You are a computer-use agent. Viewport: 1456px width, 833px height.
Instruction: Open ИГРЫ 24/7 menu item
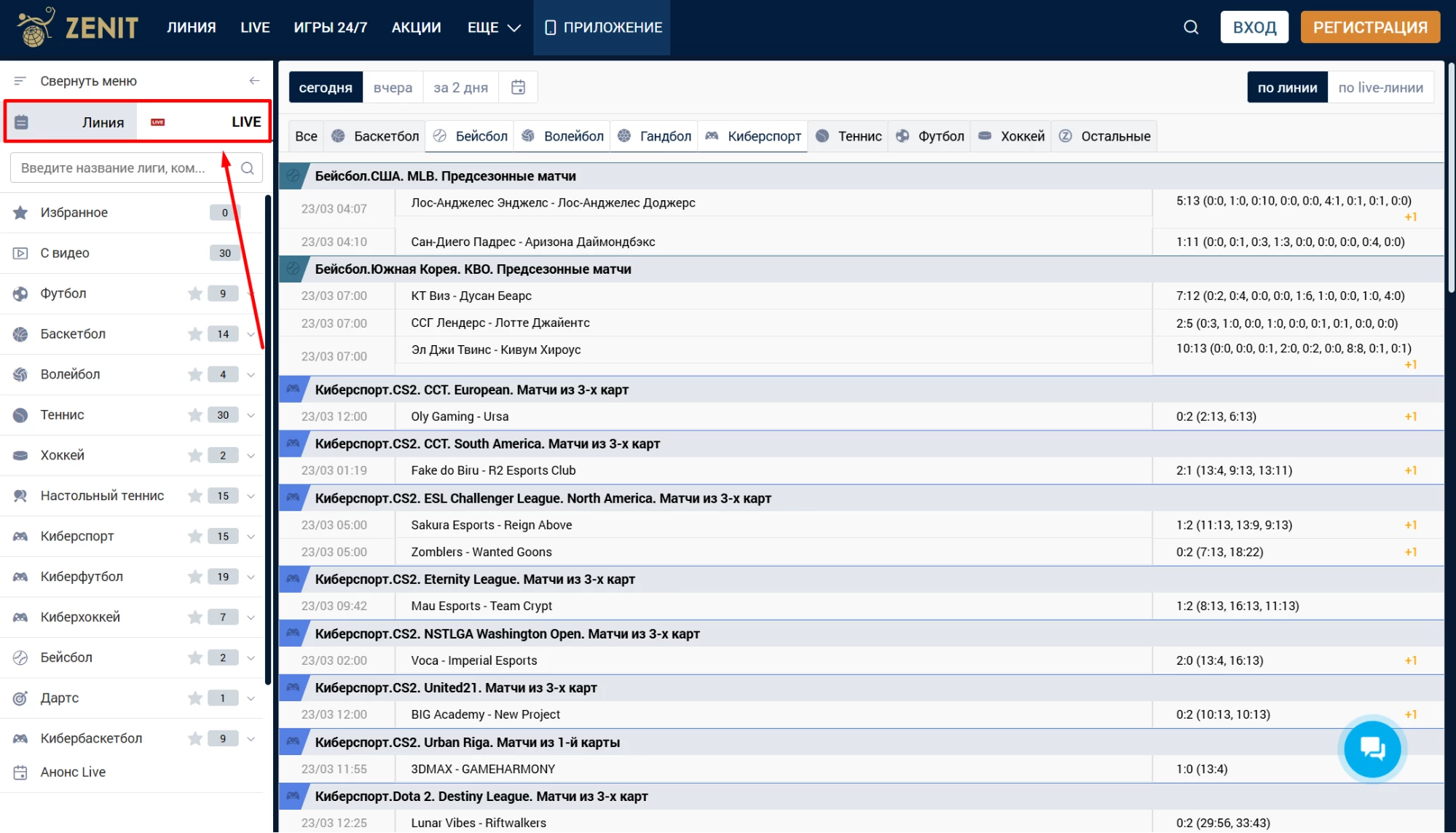[331, 28]
